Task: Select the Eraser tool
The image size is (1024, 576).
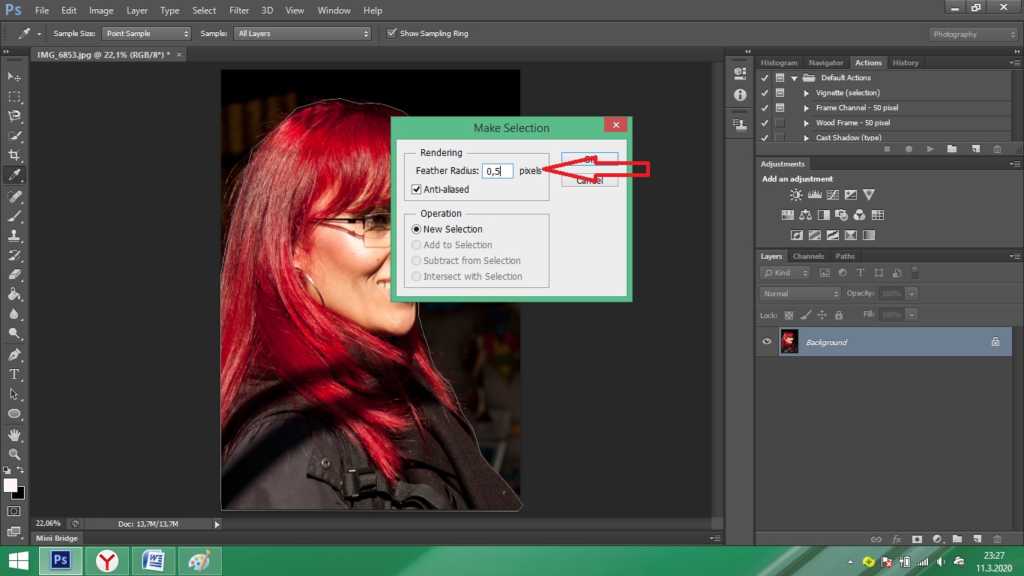Action: coord(14,274)
